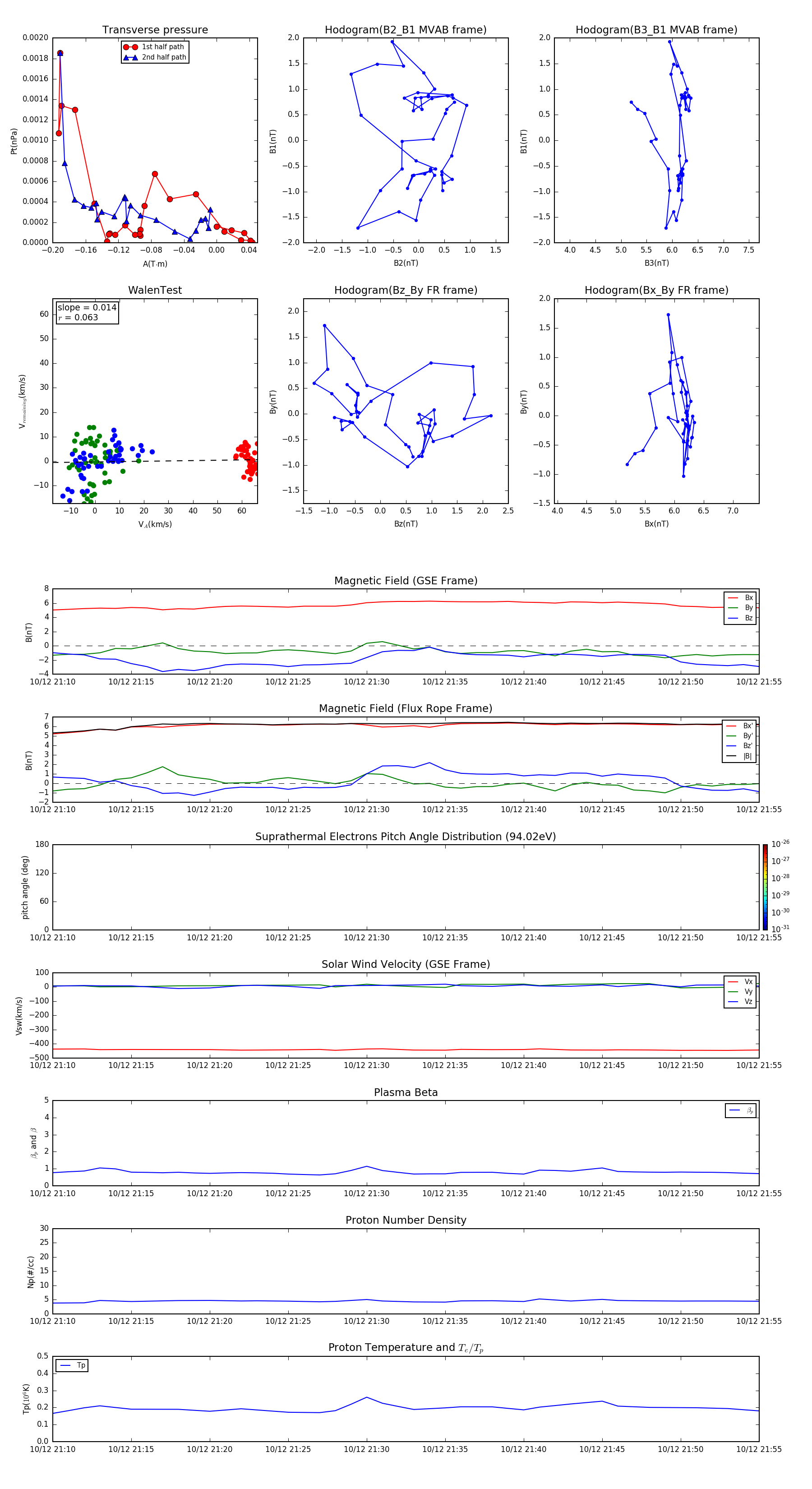Click the 'Hodogram(Bz_By FR frame)' title
812x1489 pixels.
point(406,290)
